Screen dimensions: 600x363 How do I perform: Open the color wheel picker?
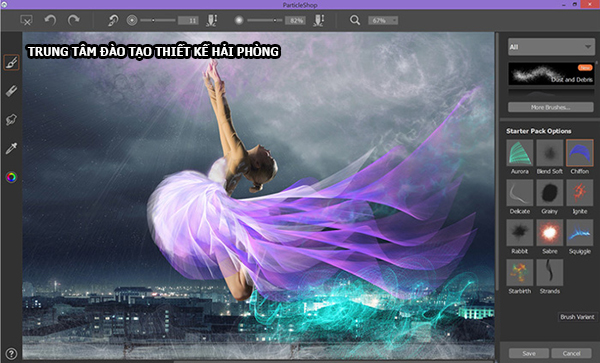[11, 177]
